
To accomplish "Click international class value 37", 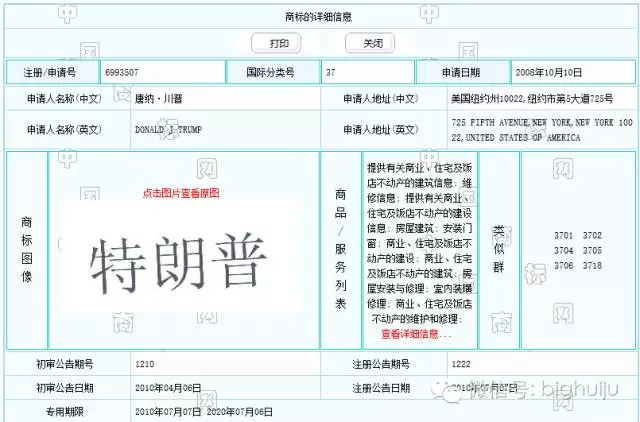I will point(331,73).
